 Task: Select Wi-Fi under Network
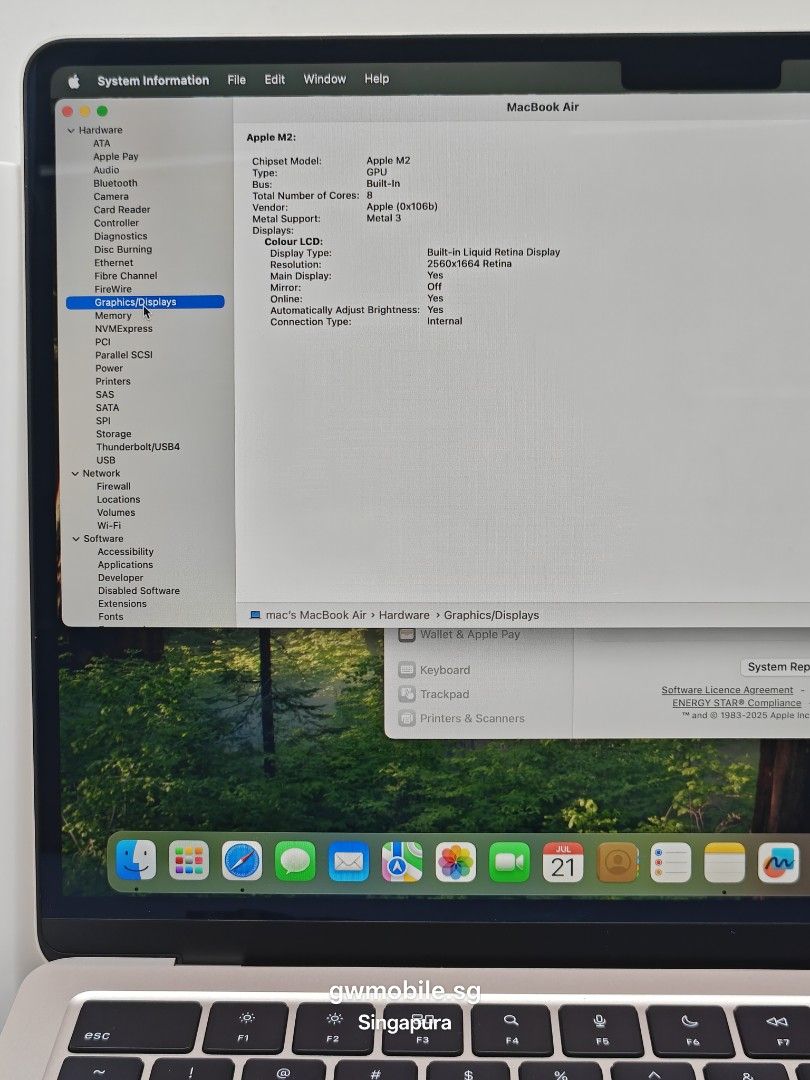click(x=109, y=526)
